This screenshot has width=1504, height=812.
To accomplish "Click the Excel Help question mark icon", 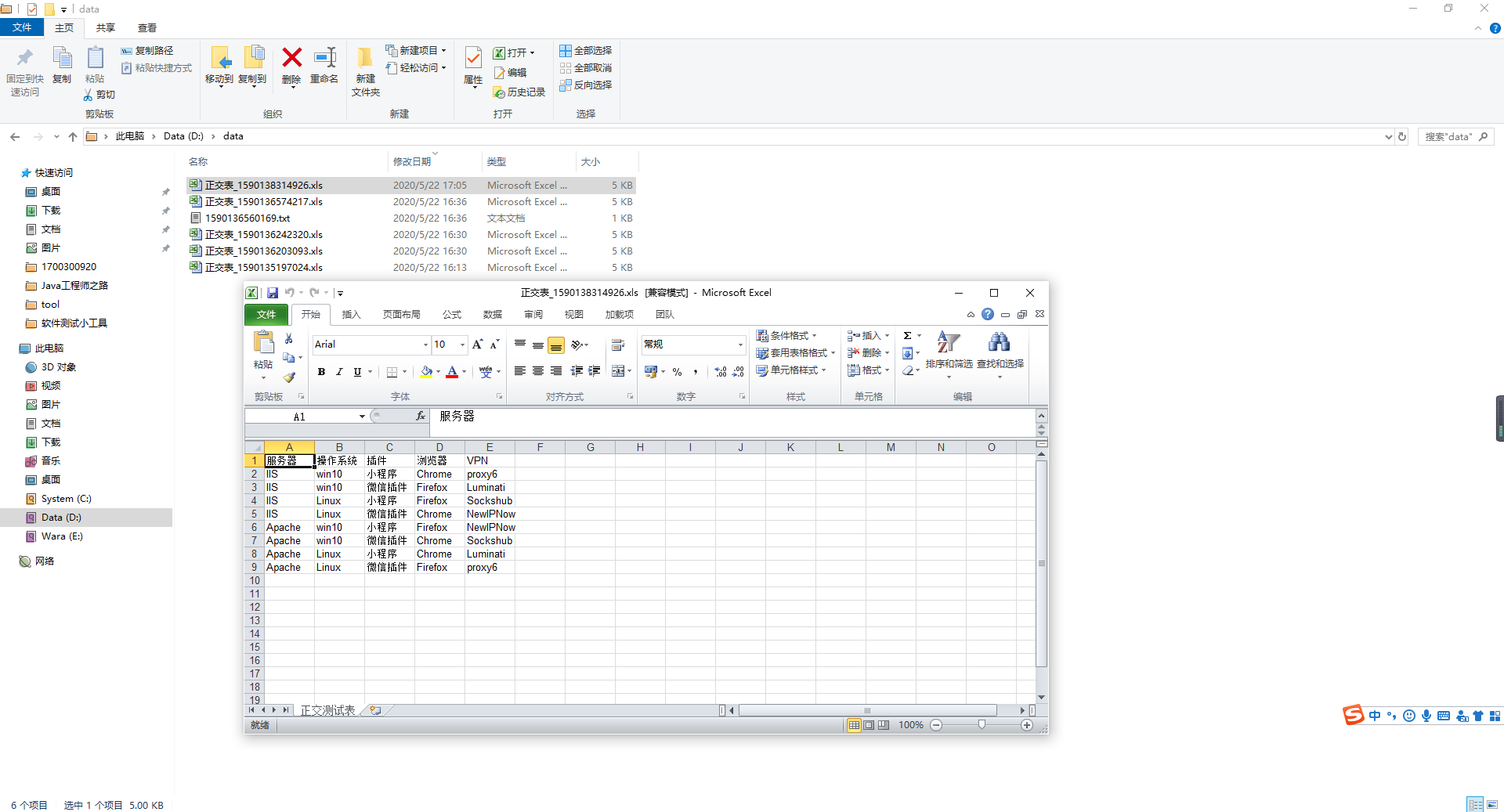I will coord(988,314).
